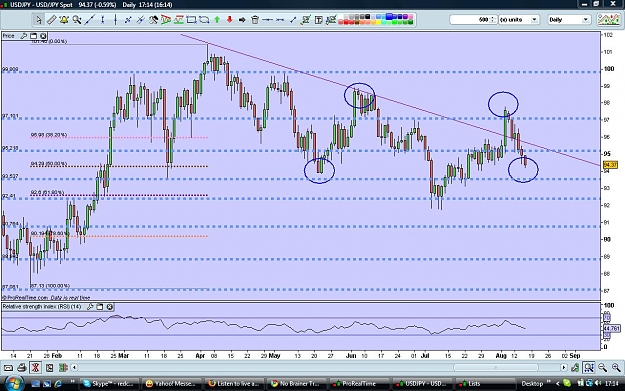
Task: Select the text T tool
Action: pos(318,20)
